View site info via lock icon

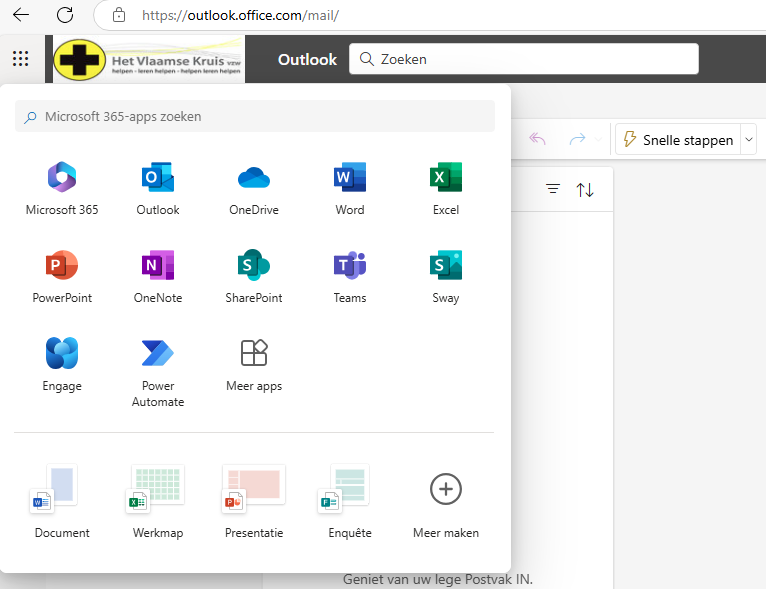tap(119, 15)
